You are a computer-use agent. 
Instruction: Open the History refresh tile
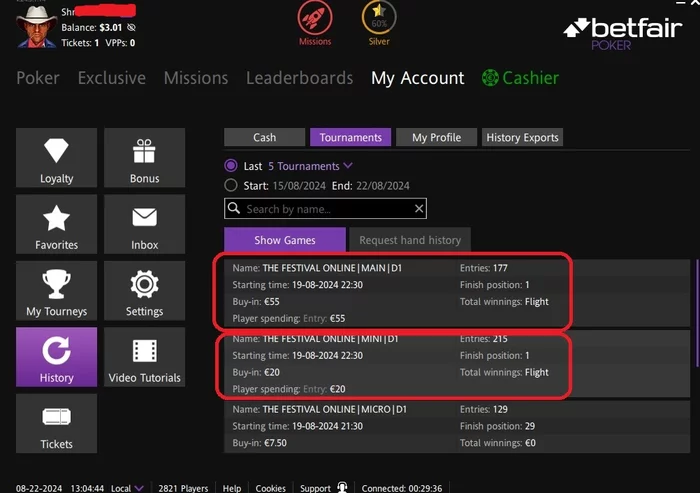[56, 357]
